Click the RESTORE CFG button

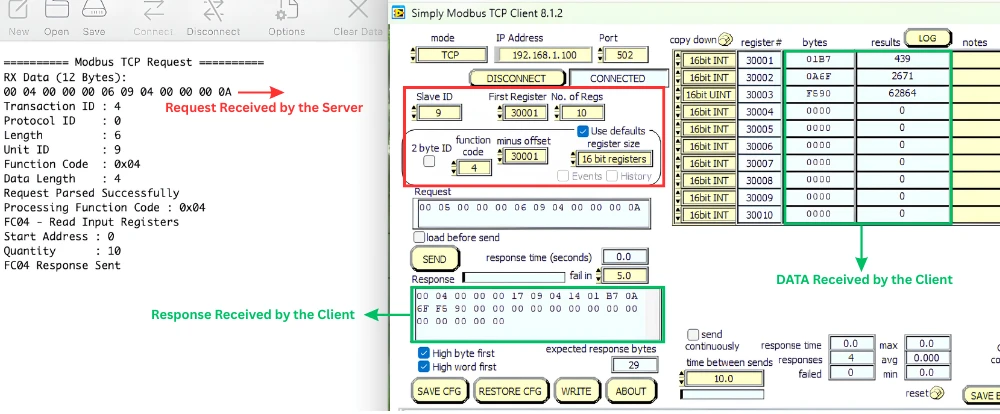(x=510, y=390)
